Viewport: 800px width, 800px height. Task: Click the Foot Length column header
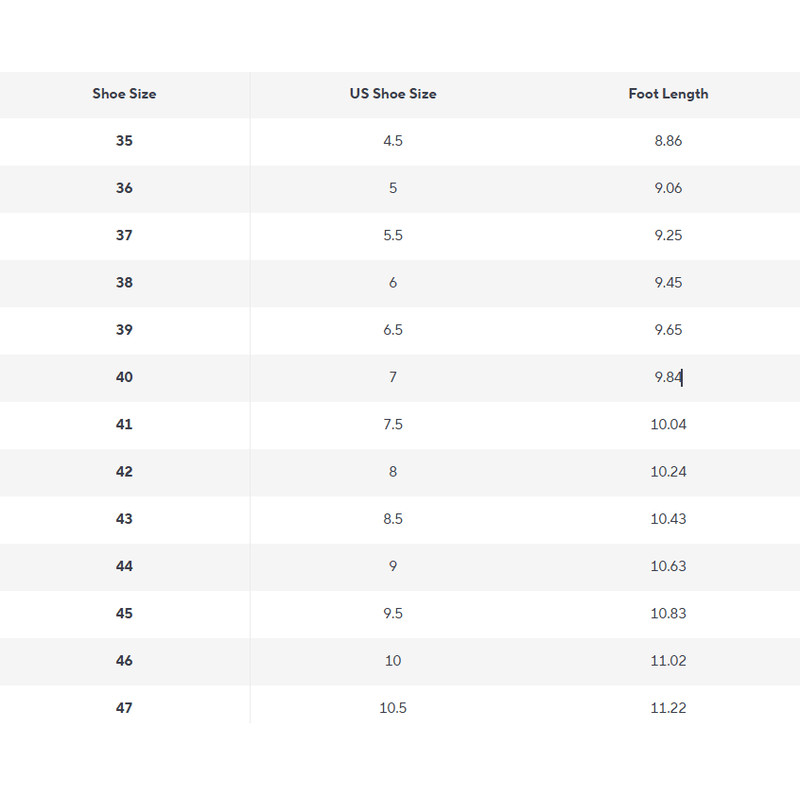[668, 94]
